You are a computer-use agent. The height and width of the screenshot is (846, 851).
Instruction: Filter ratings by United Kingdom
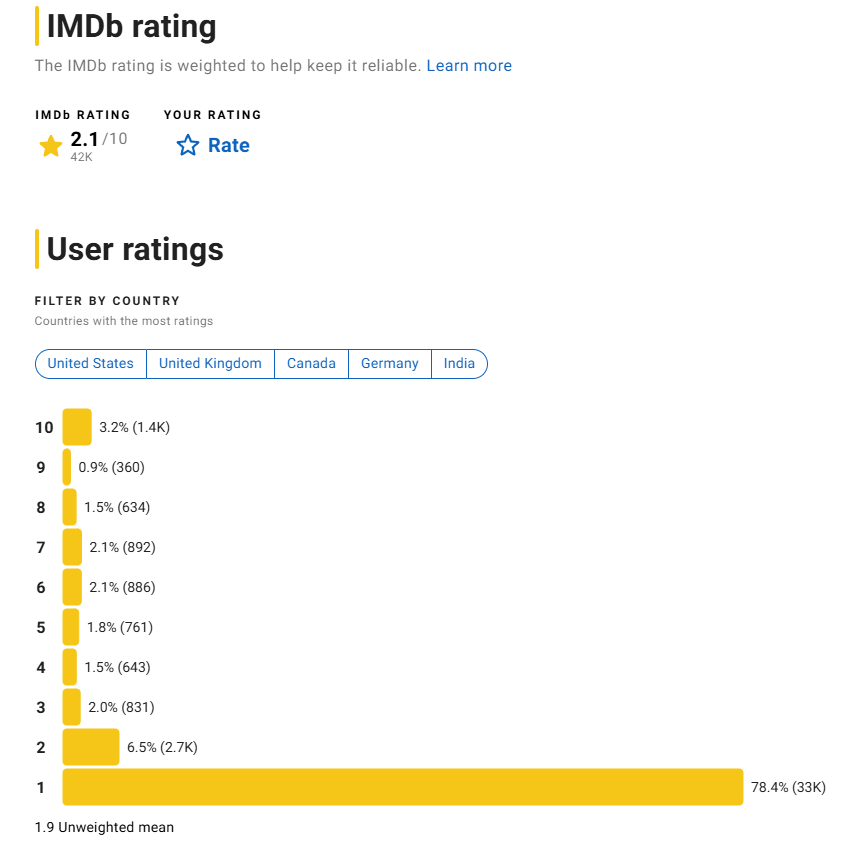pyautogui.click(x=210, y=363)
